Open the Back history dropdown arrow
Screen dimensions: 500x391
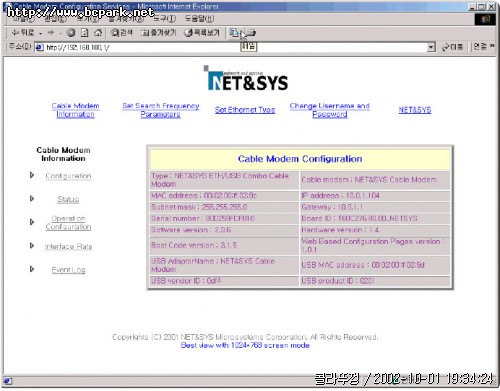[40, 33]
